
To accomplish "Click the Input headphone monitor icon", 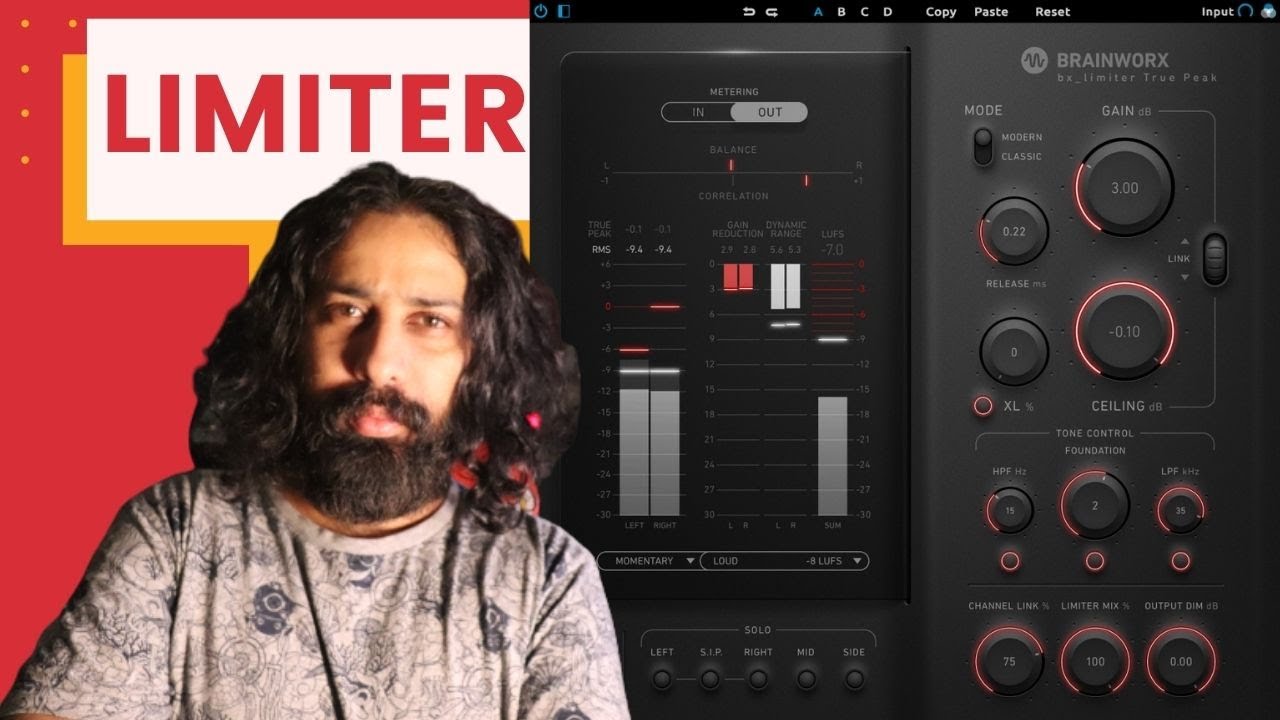I will pyautogui.click(x=1245, y=11).
